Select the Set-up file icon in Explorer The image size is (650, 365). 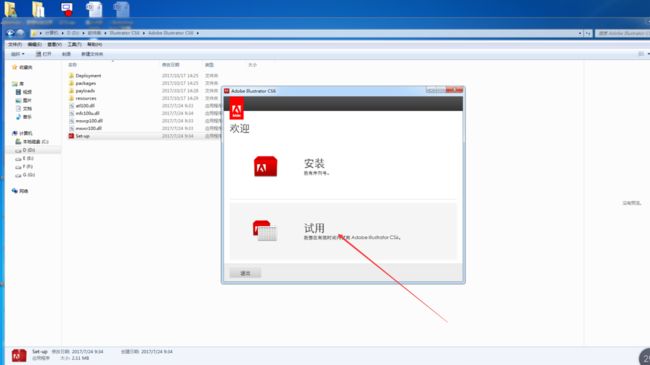71,136
